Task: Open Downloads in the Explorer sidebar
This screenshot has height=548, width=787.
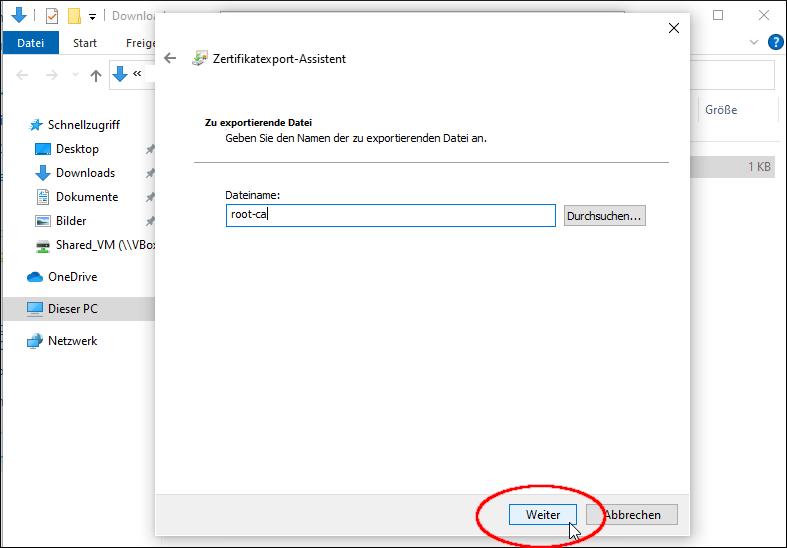Action: [85, 173]
